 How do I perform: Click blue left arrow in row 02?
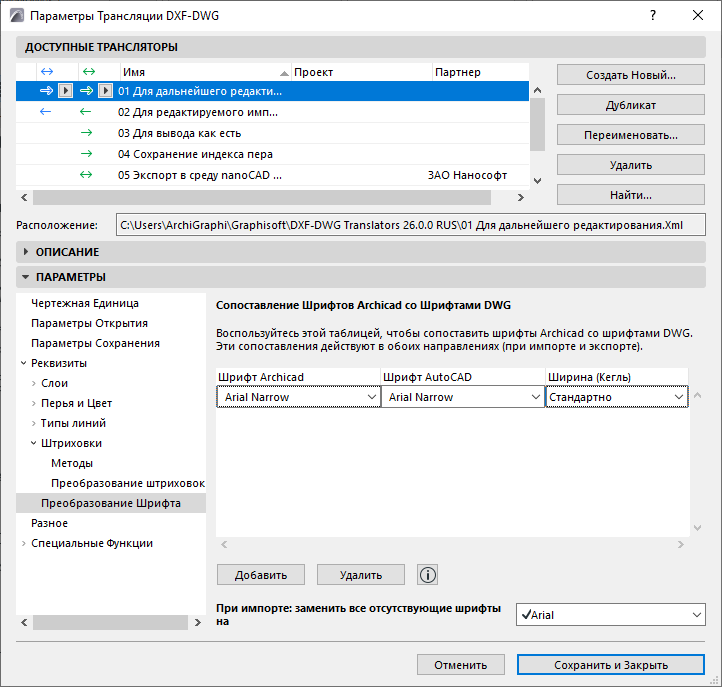[45, 112]
